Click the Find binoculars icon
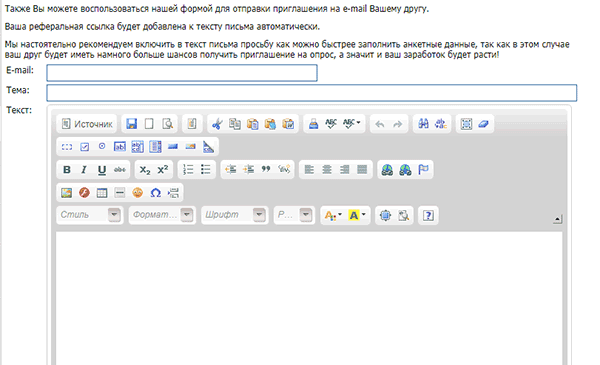This screenshot has width=600, height=365. [x=423, y=124]
